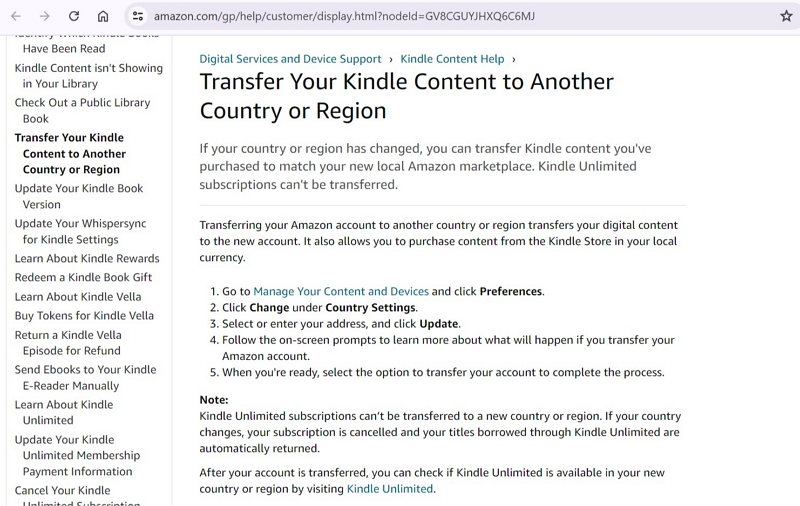
Task: Go back to the previous page
Action: point(16,16)
